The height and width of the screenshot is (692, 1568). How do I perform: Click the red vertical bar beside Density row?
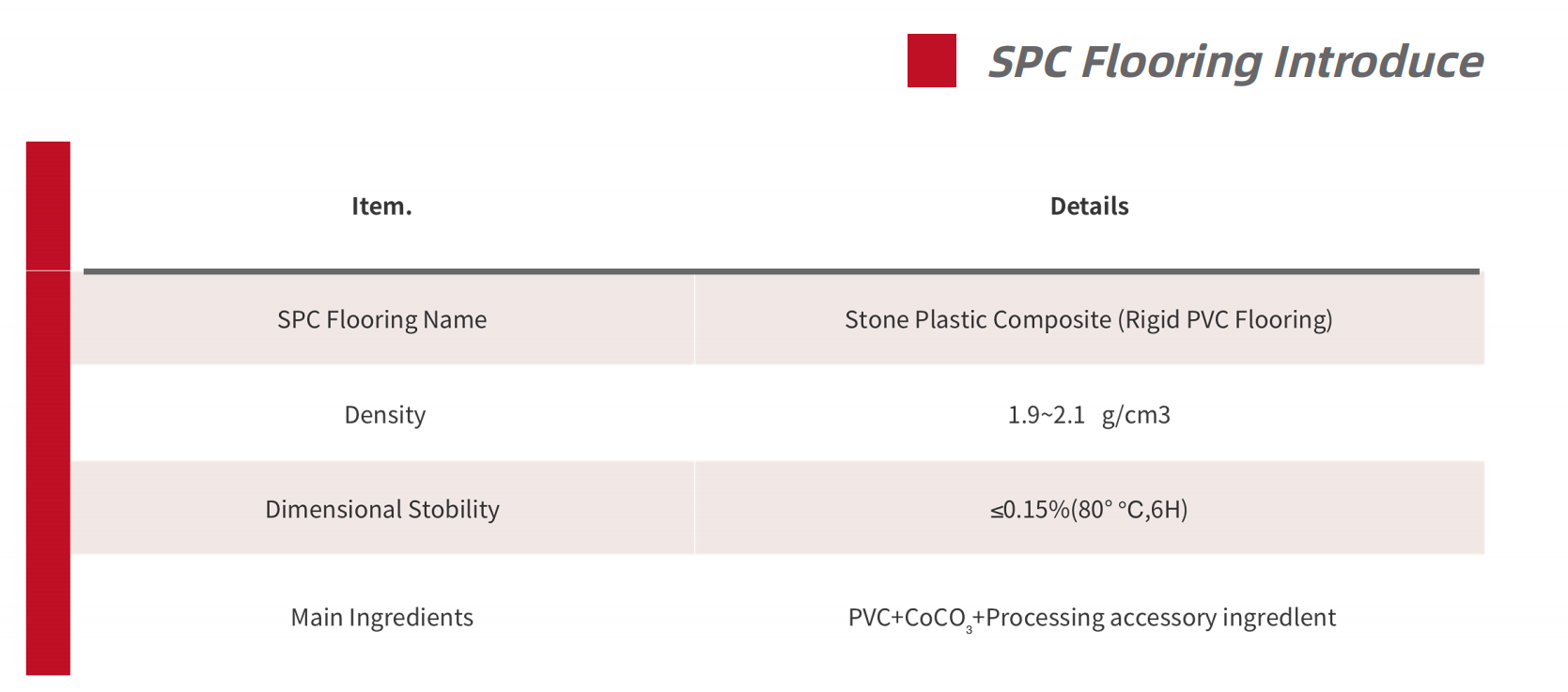point(48,413)
